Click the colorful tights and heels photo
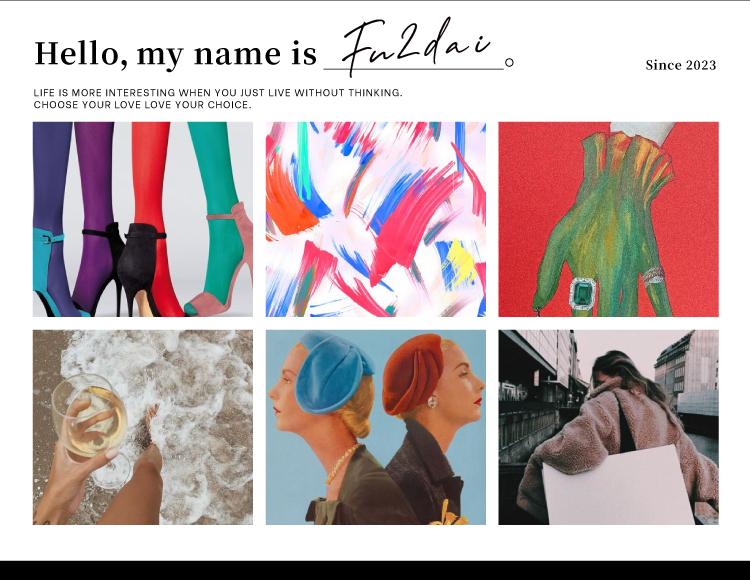The width and height of the screenshot is (750, 580). [x=143, y=219]
